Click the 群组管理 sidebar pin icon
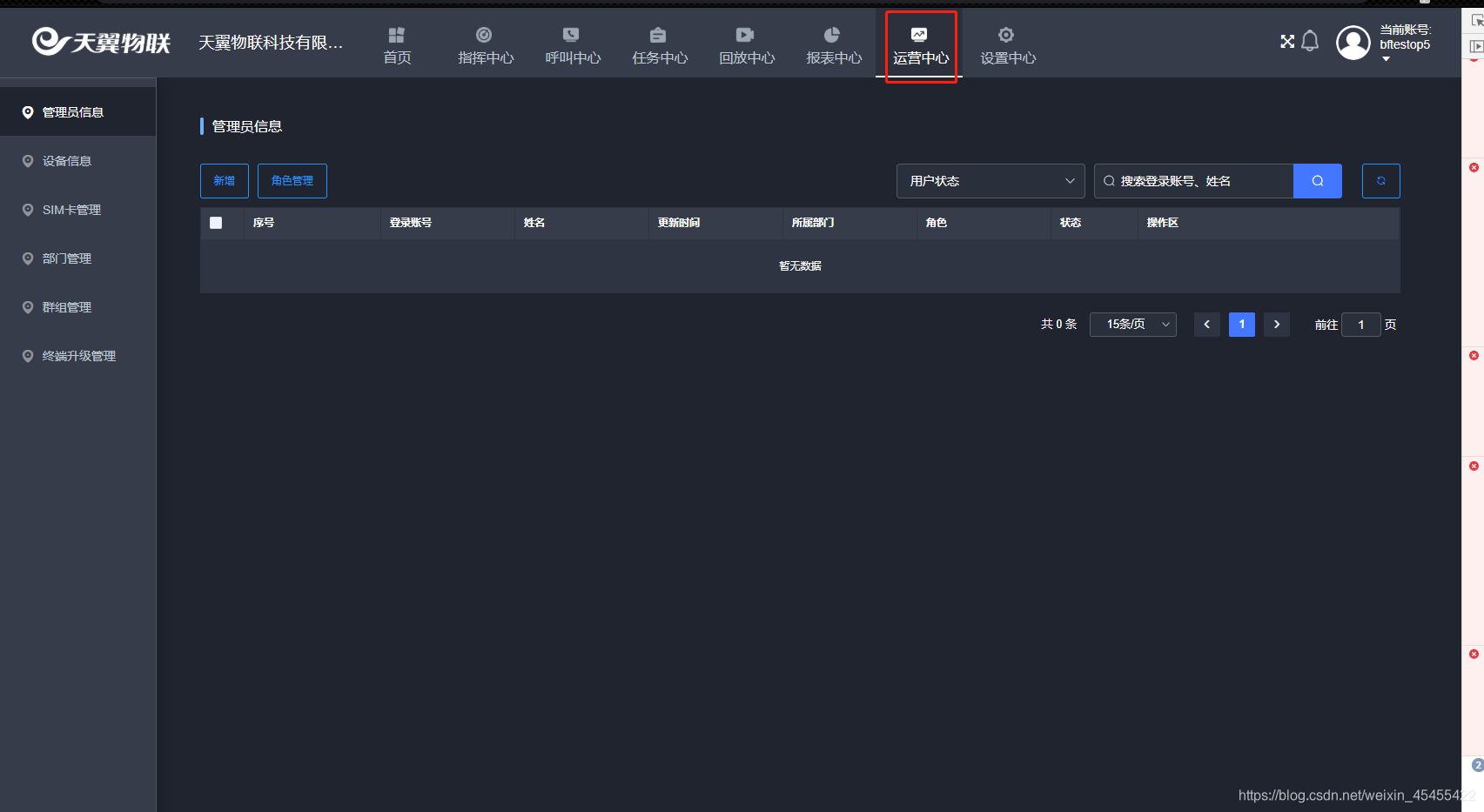 pyautogui.click(x=28, y=307)
